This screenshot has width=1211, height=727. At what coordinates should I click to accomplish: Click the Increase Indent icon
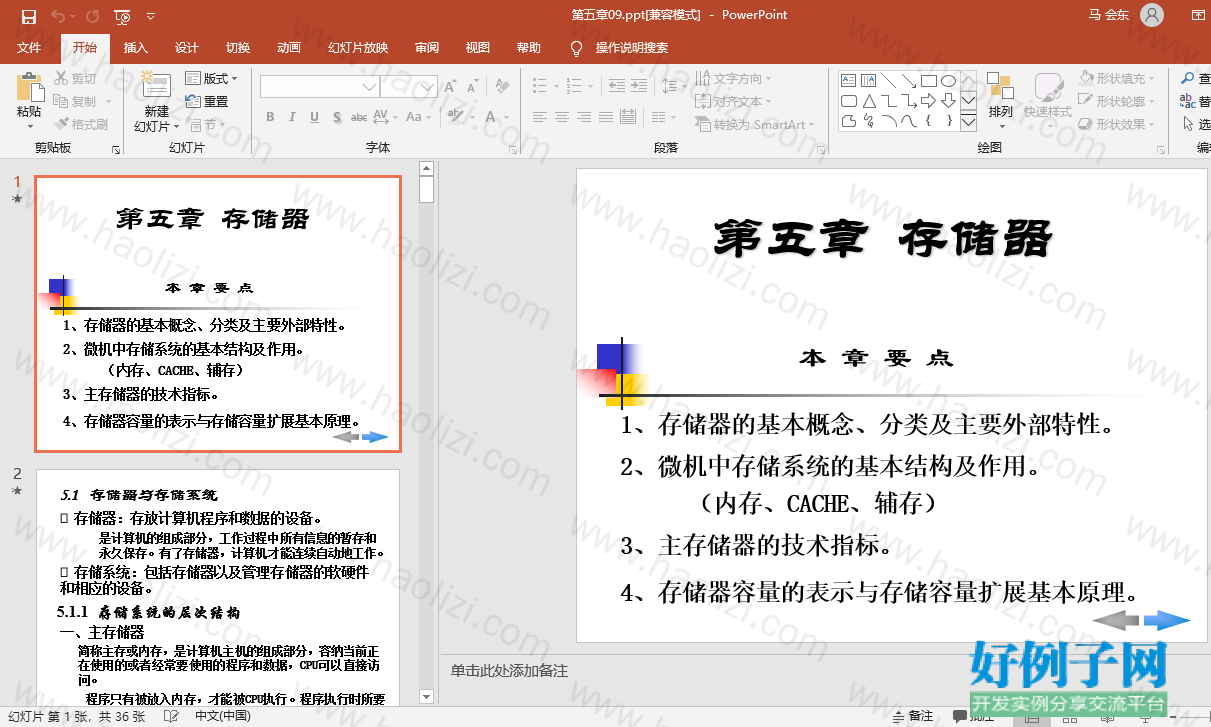click(x=640, y=86)
